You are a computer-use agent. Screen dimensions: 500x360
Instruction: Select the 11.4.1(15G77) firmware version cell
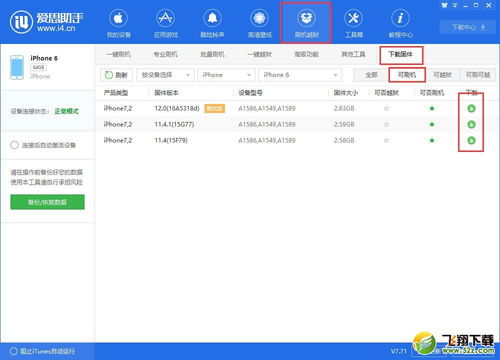tap(174, 124)
